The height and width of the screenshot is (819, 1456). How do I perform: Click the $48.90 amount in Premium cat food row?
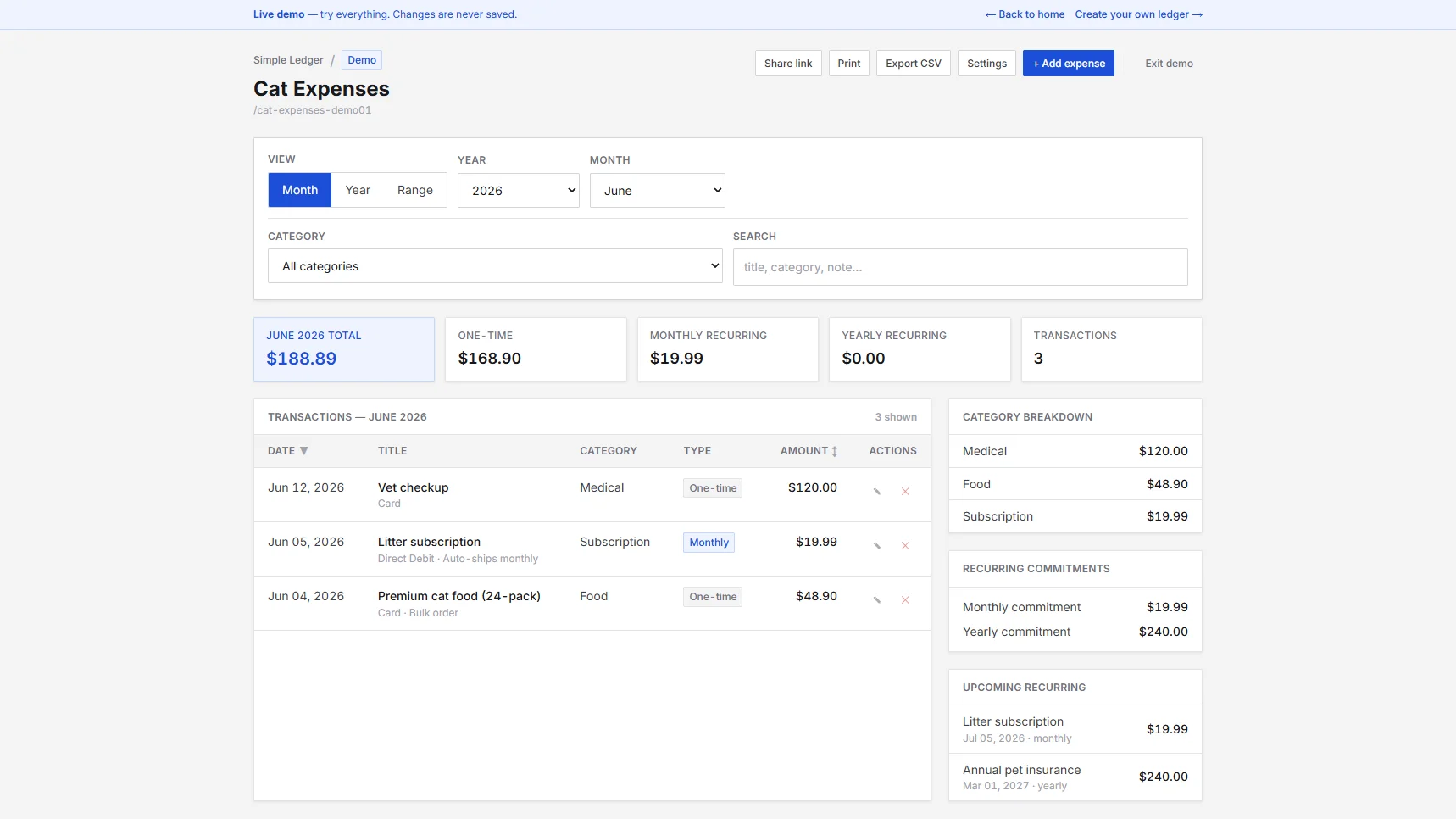(x=816, y=596)
